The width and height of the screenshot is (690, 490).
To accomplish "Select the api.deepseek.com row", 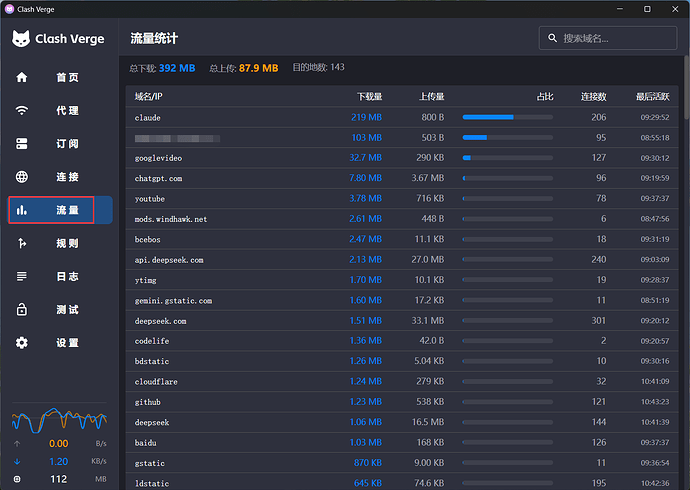I will 402,260.
